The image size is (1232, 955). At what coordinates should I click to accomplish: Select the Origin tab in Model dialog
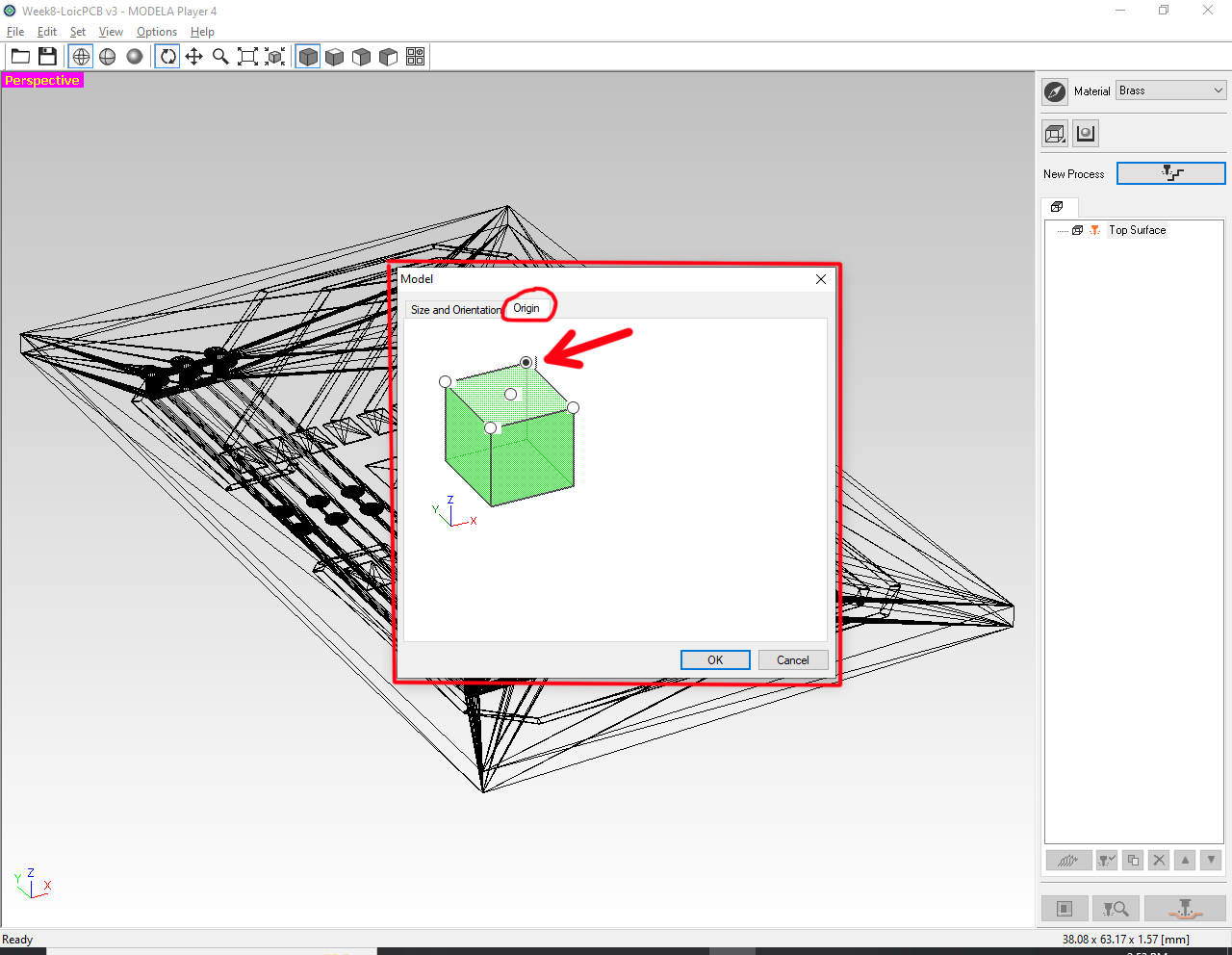526,308
